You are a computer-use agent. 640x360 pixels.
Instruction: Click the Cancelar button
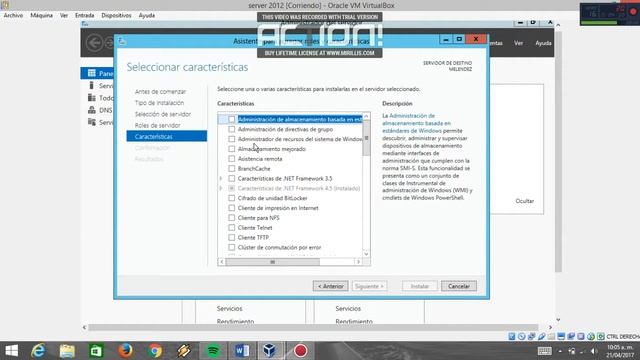click(x=459, y=286)
